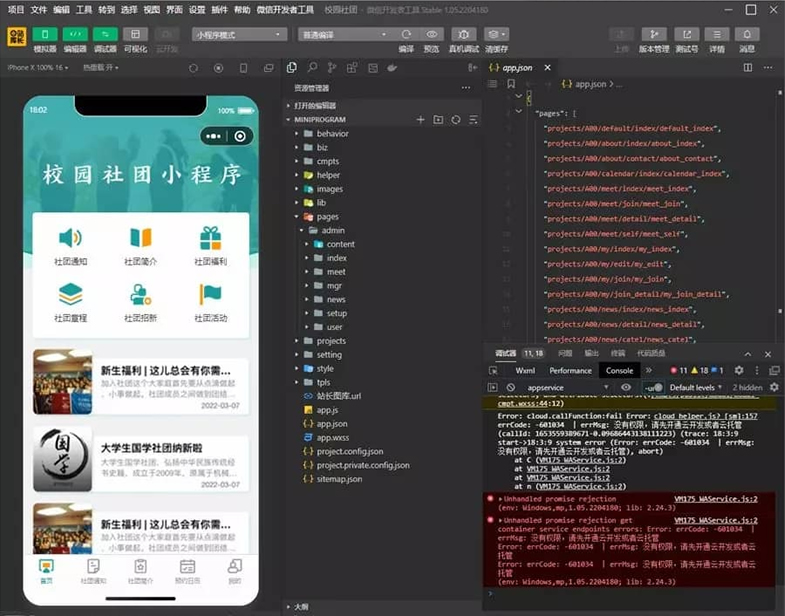Open version management

[654, 34]
